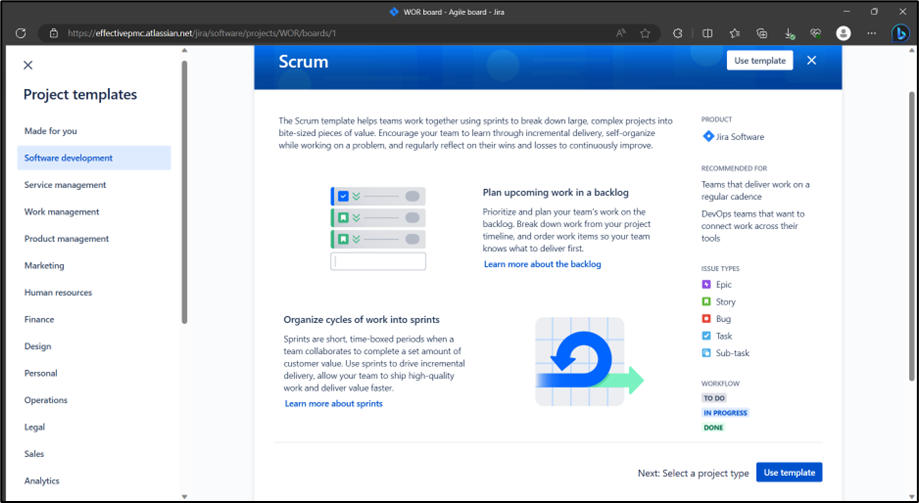Click the Project templates sidebar scrollbar thumb
Image resolution: width=919 pixels, height=503 pixels.
(x=184, y=192)
